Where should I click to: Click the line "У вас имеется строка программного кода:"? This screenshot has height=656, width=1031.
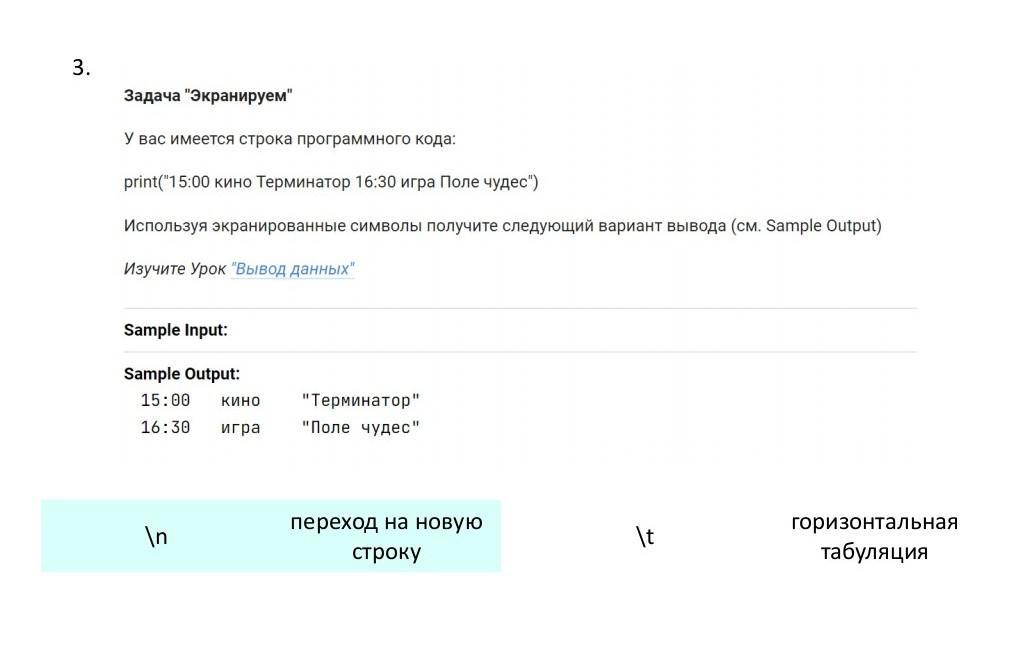pos(289,139)
